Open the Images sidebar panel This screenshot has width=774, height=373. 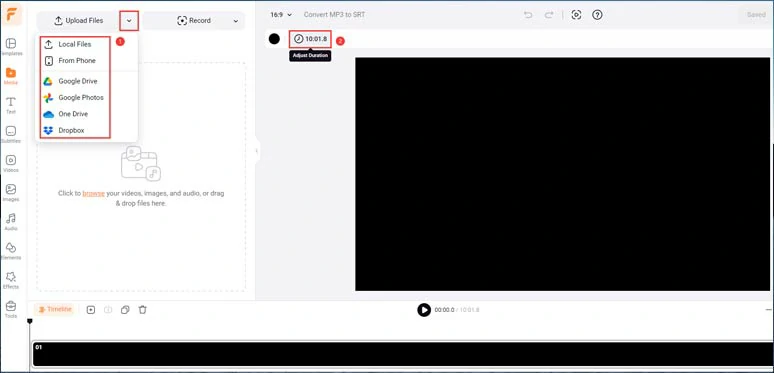(x=11, y=193)
